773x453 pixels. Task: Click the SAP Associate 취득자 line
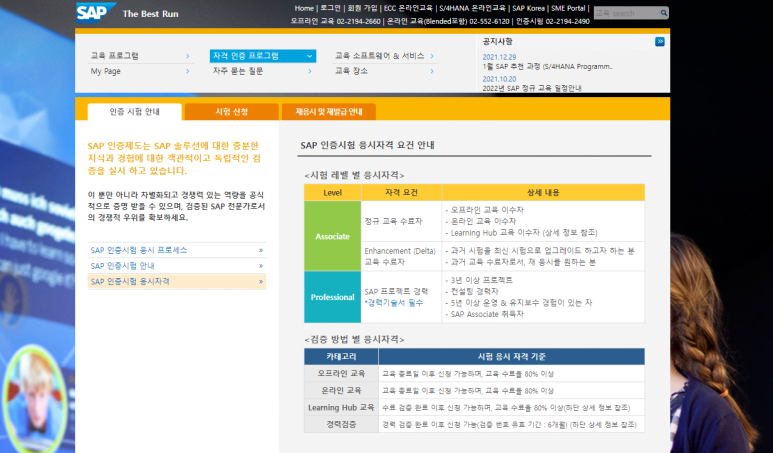tap(485, 314)
